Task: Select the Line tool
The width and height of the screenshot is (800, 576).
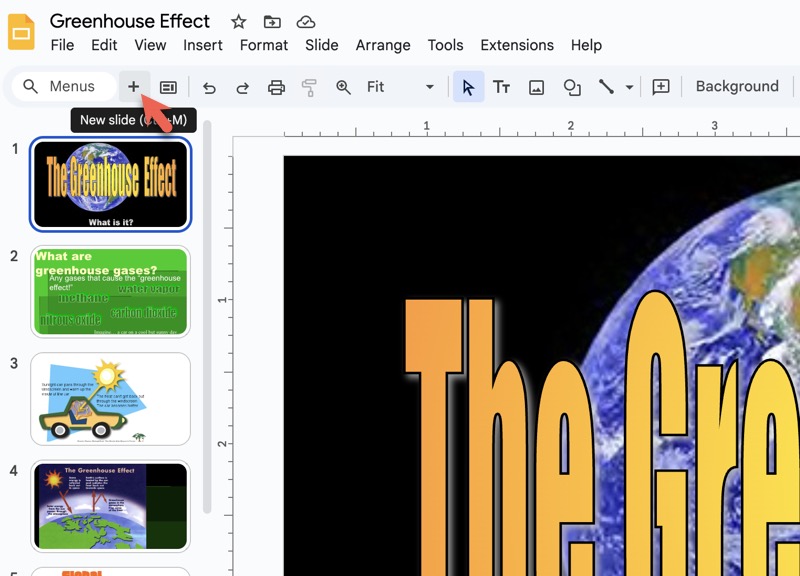Action: pos(606,87)
